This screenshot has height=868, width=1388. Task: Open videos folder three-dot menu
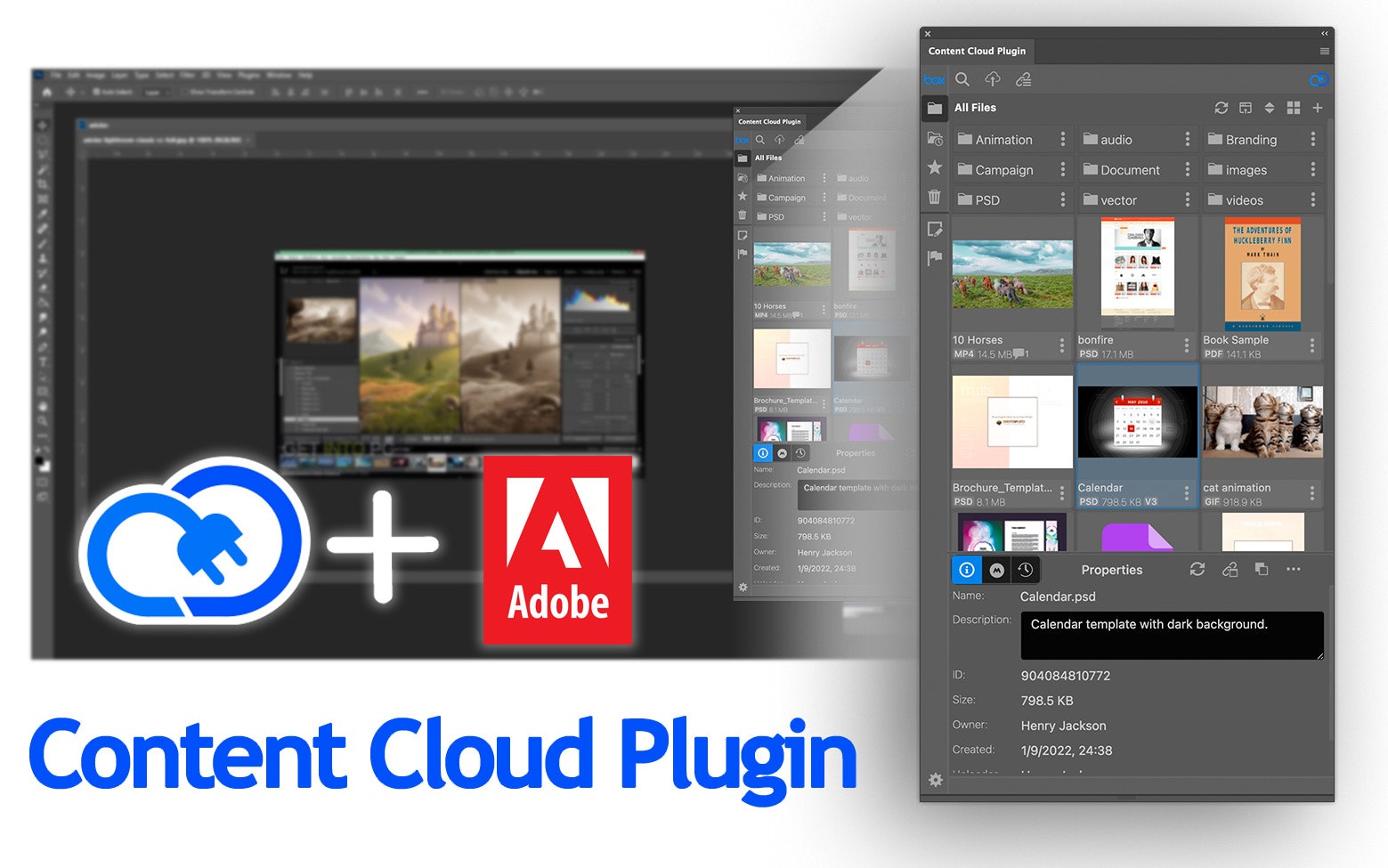point(1313,200)
